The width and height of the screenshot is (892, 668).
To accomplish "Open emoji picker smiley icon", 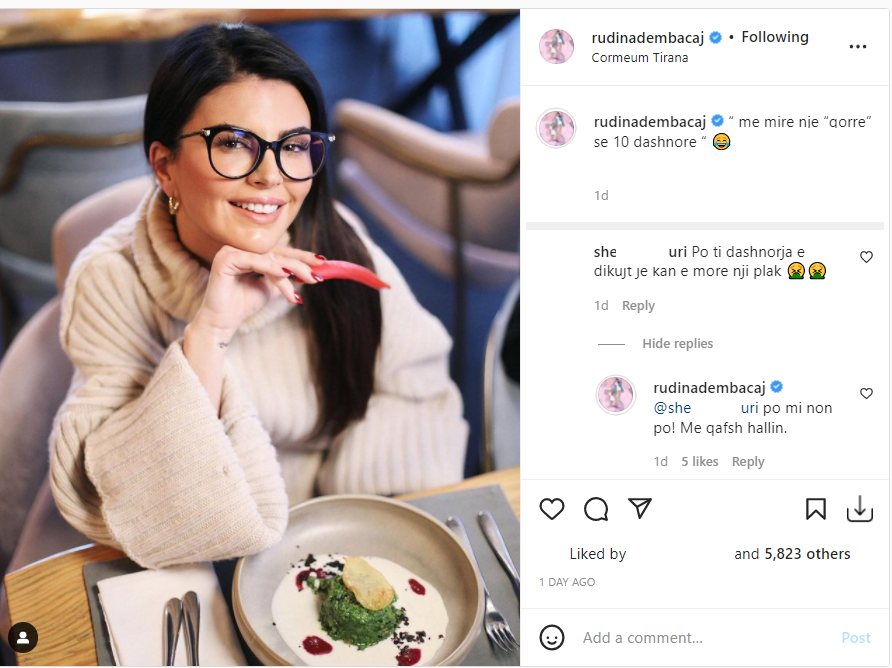I will click(x=551, y=637).
